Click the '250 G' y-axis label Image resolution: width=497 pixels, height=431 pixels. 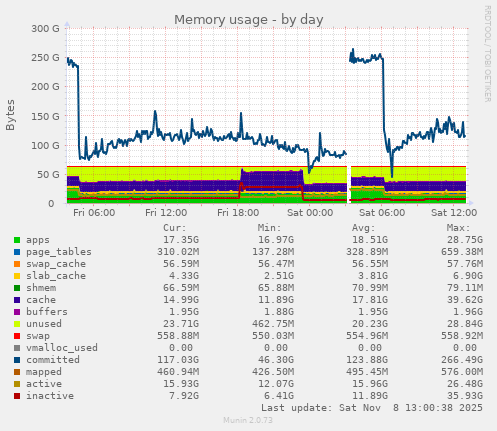45,58
